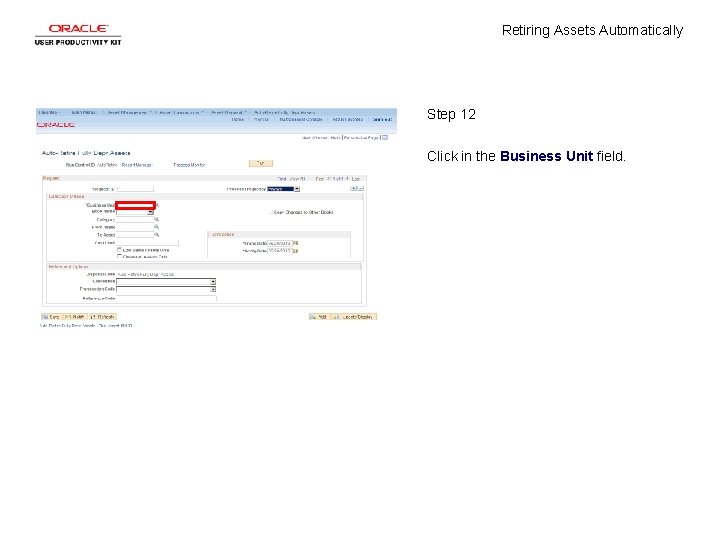The height and width of the screenshot is (540, 720).
Task: Jump to First request row
Action: pos(320,179)
